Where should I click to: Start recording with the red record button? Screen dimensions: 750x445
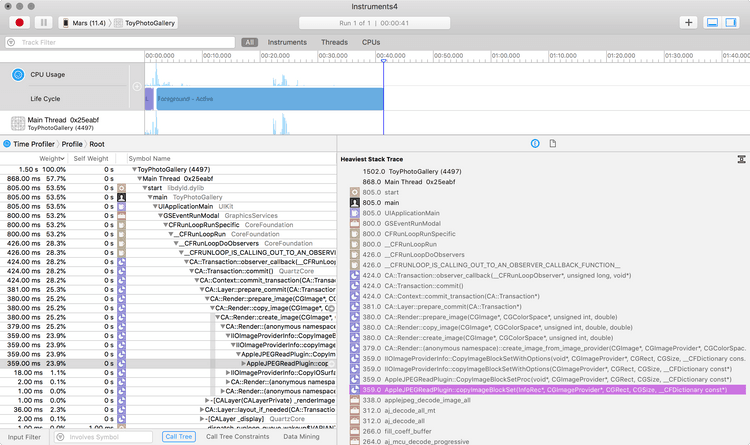pos(20,22)
